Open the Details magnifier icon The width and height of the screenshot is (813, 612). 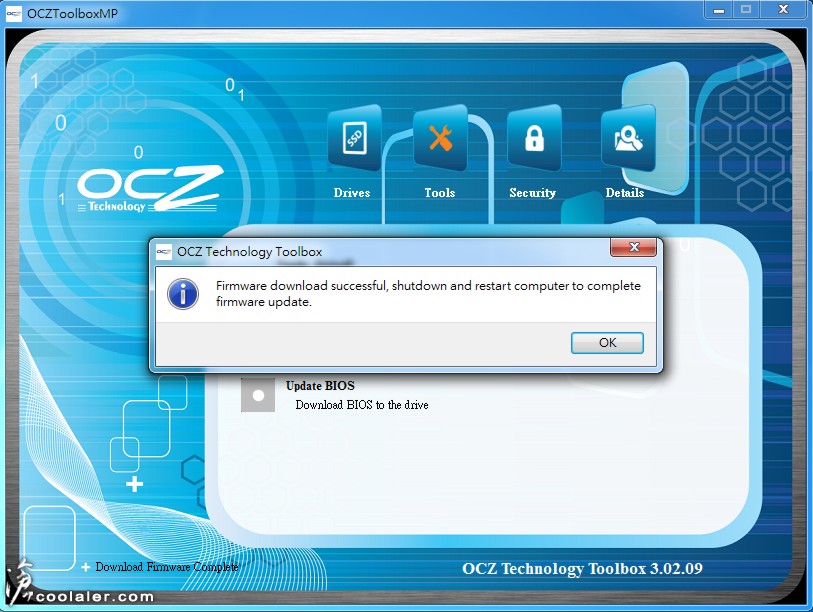(628, 138)
